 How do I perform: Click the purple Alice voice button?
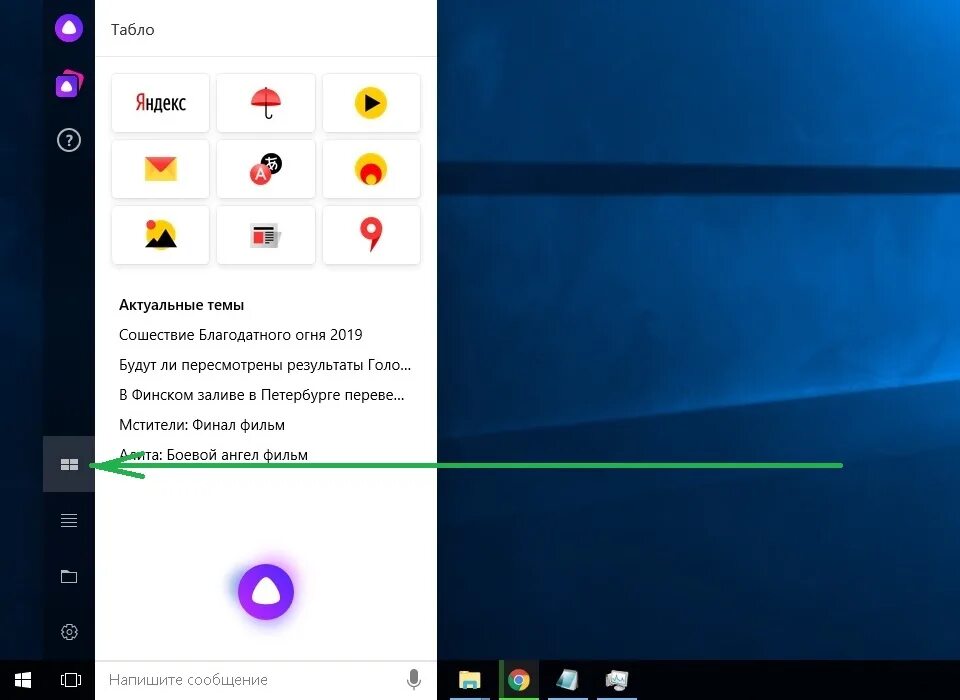click(266, 592)
